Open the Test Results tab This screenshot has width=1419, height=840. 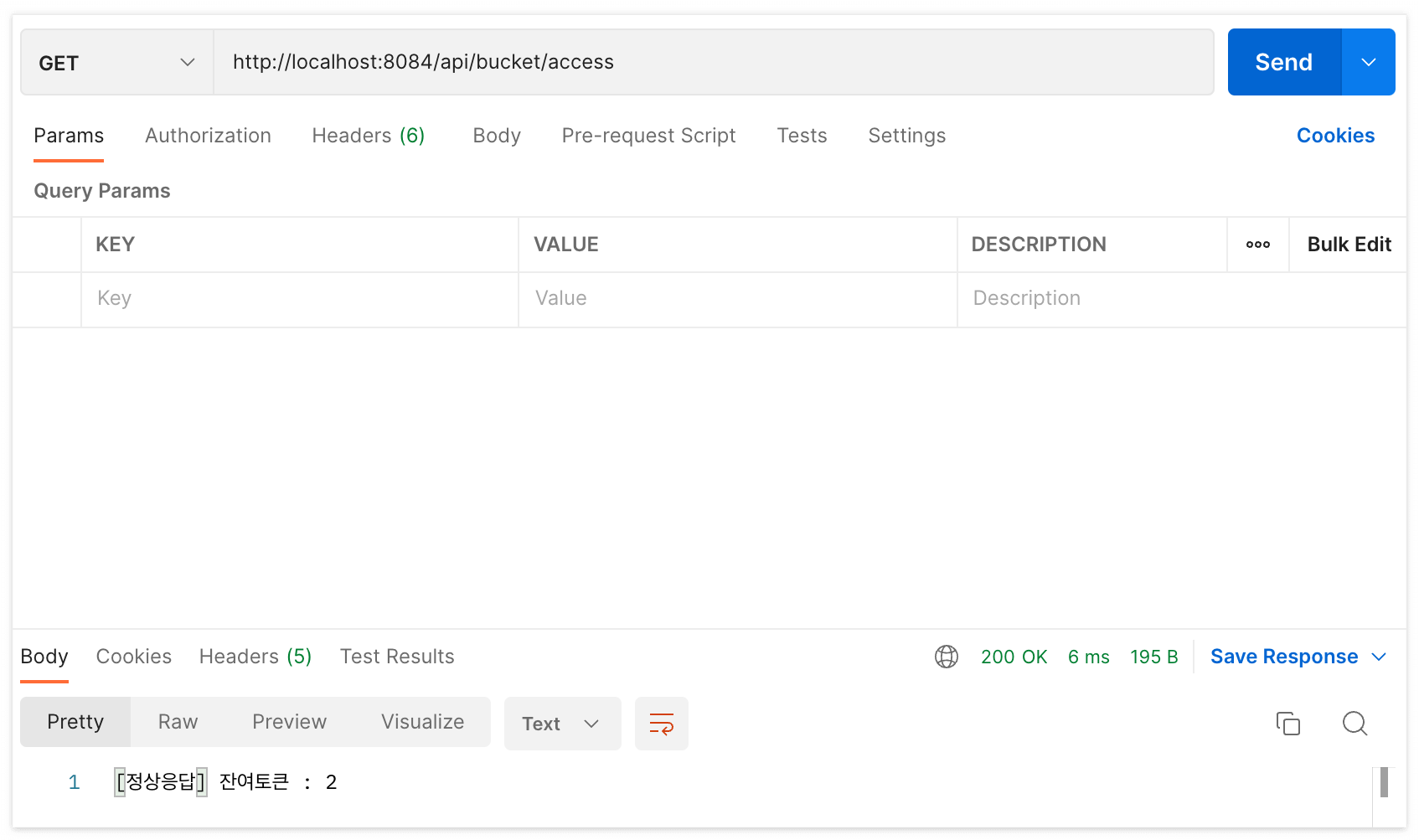pos(397,657)
